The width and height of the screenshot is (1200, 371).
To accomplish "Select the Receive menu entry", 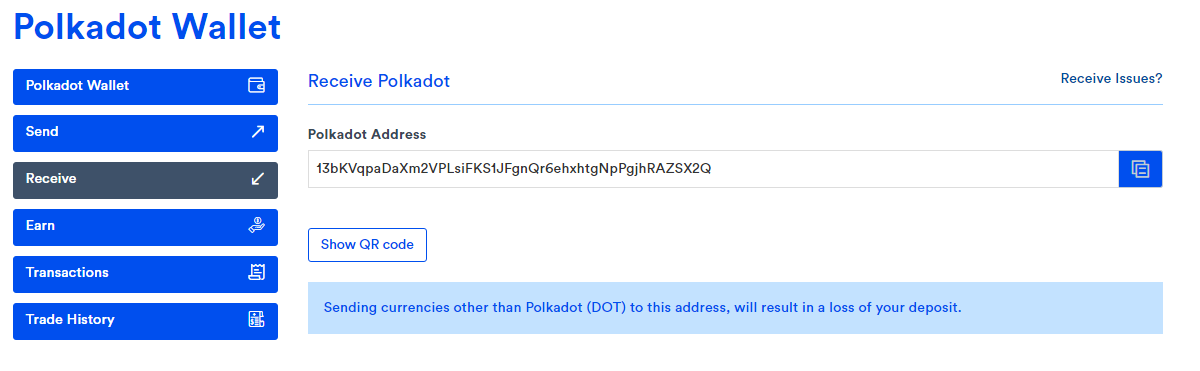I will 145,179.
